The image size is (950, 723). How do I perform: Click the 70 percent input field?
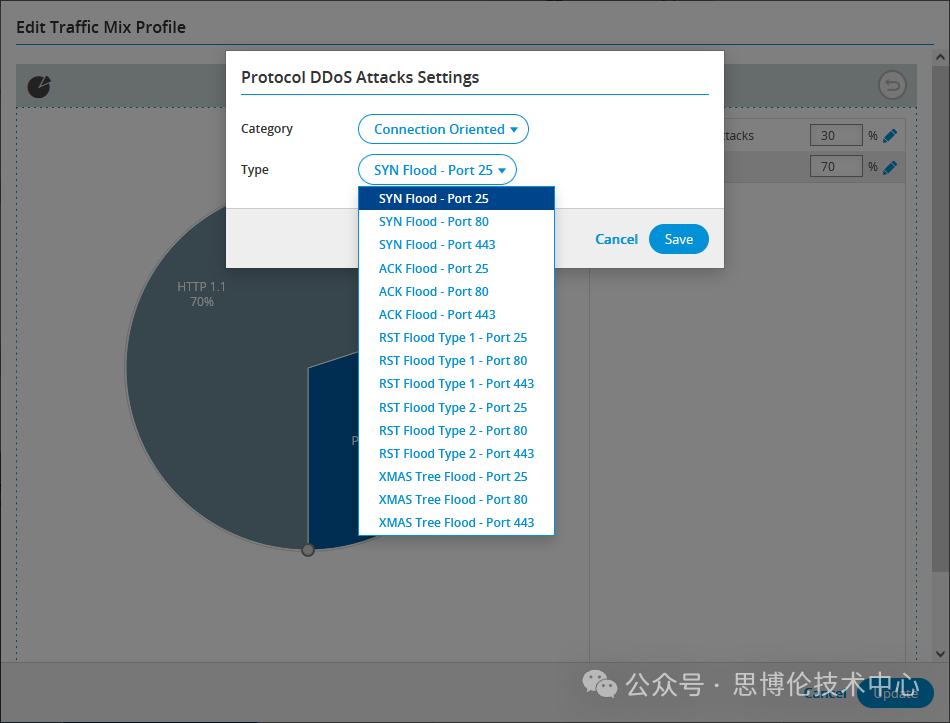click(x=835, y=167)
